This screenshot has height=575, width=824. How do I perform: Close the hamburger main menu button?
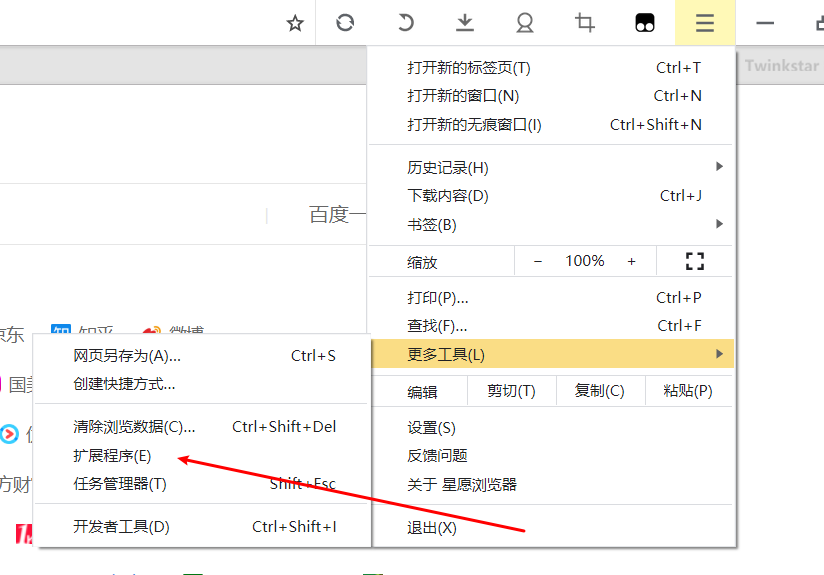(705, 23)
